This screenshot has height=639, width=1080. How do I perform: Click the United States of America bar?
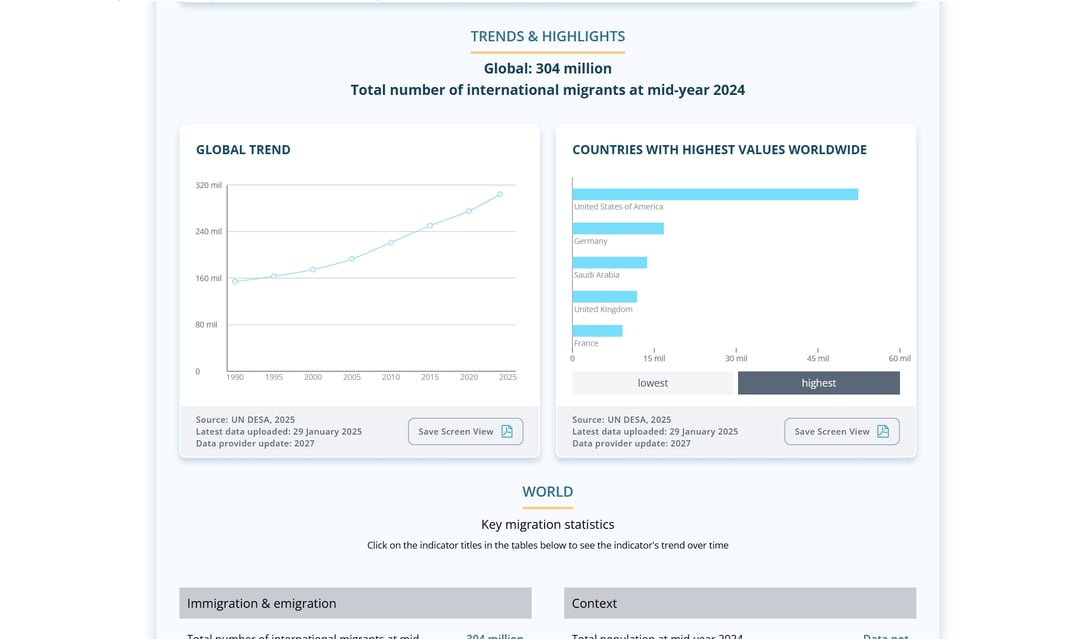tap(715, 194)
